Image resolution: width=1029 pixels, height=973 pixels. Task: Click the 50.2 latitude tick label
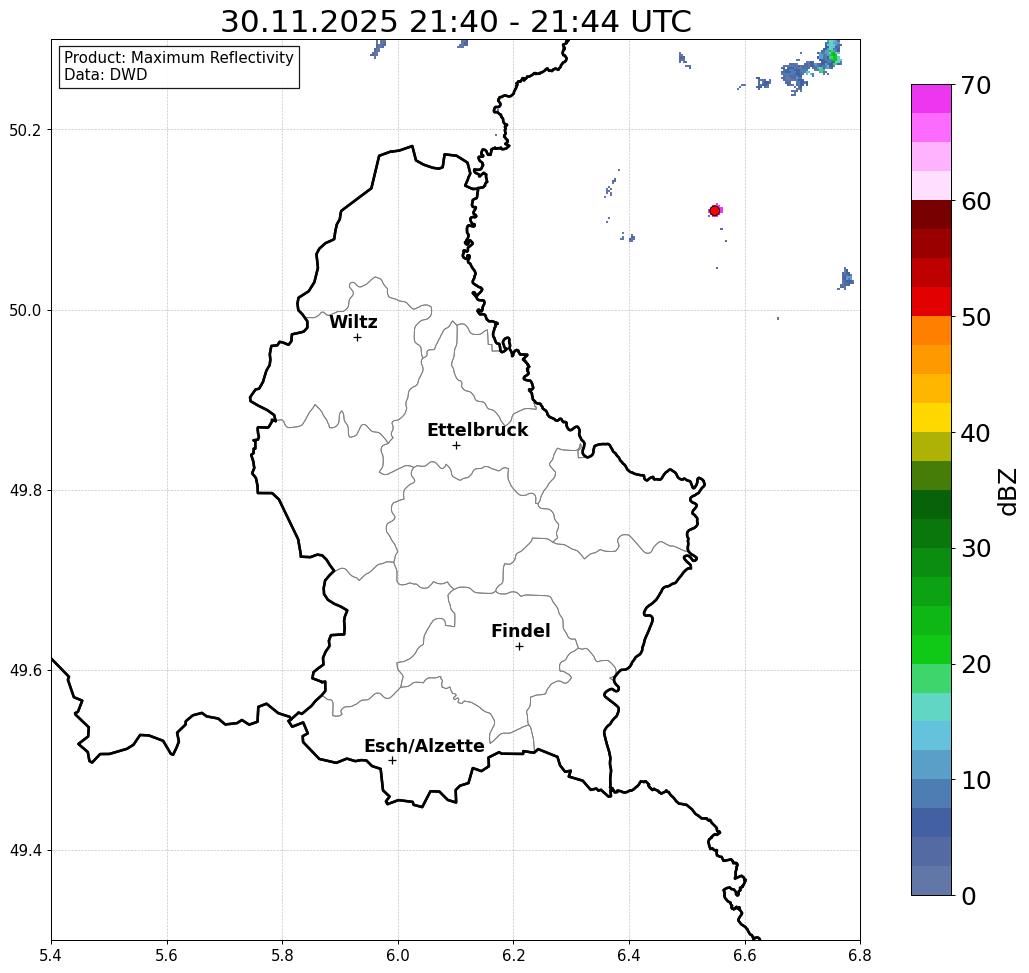pyautogui.click(x=25, y=130)
